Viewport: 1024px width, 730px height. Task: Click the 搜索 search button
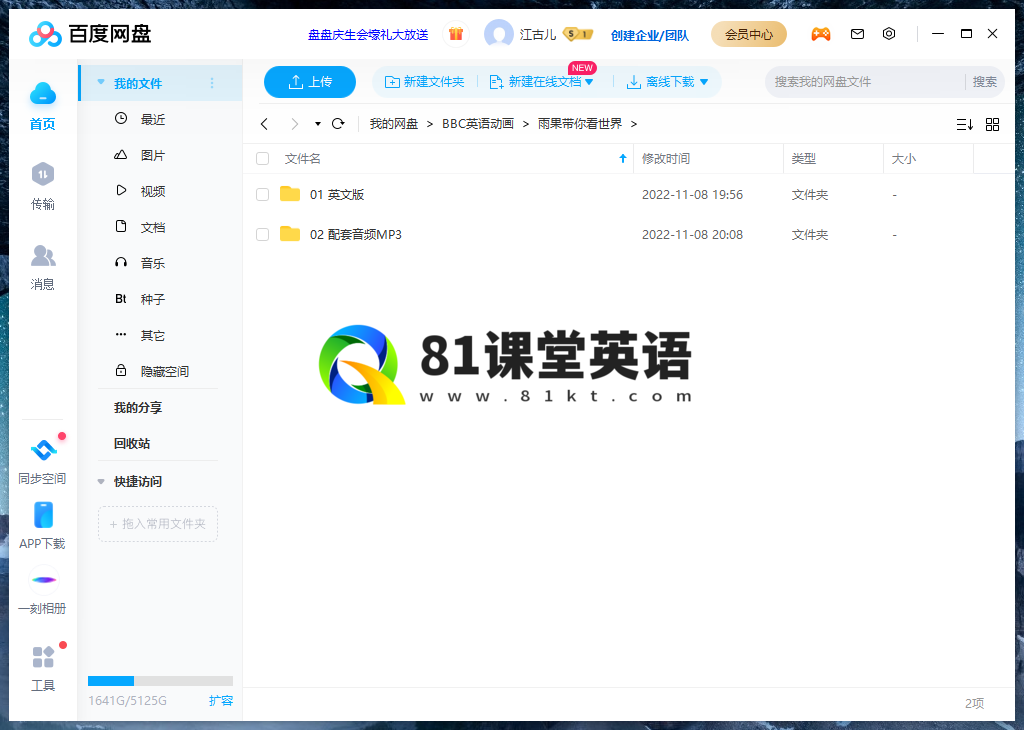984,82
